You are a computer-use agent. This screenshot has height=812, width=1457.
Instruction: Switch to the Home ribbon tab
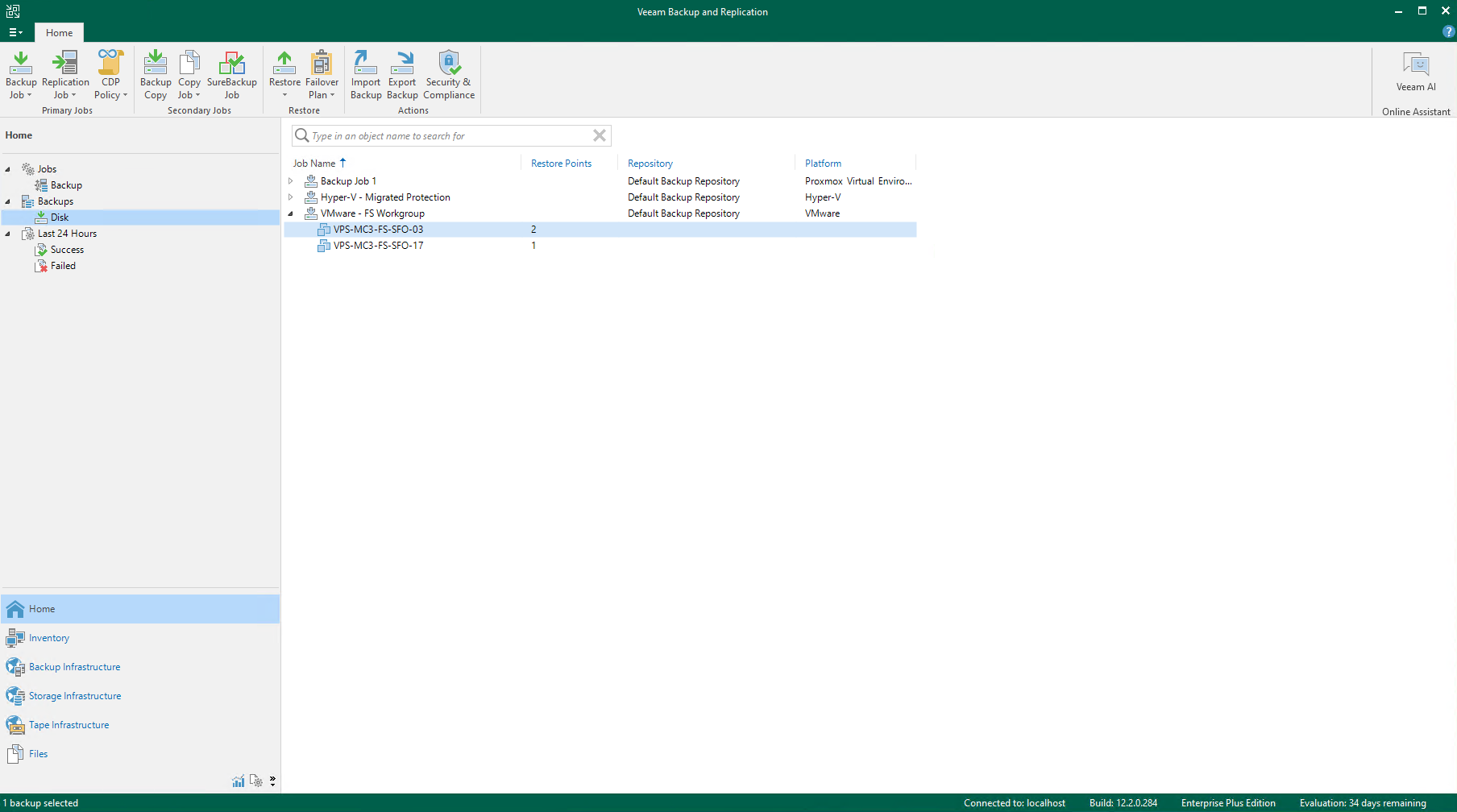[59, 33]
